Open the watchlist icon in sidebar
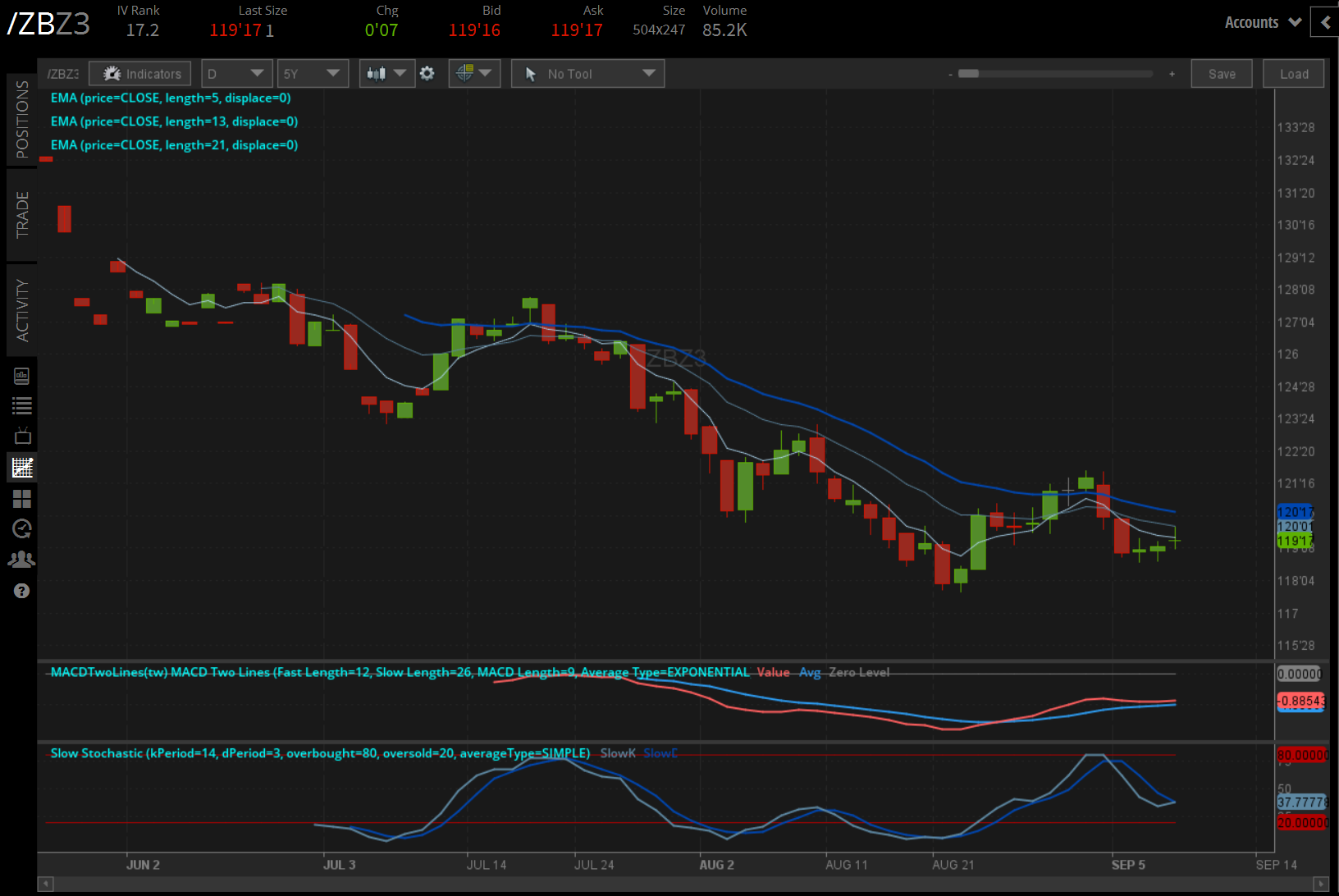Viewport: 1339px width, 896px height. click(x=22, y=405)
